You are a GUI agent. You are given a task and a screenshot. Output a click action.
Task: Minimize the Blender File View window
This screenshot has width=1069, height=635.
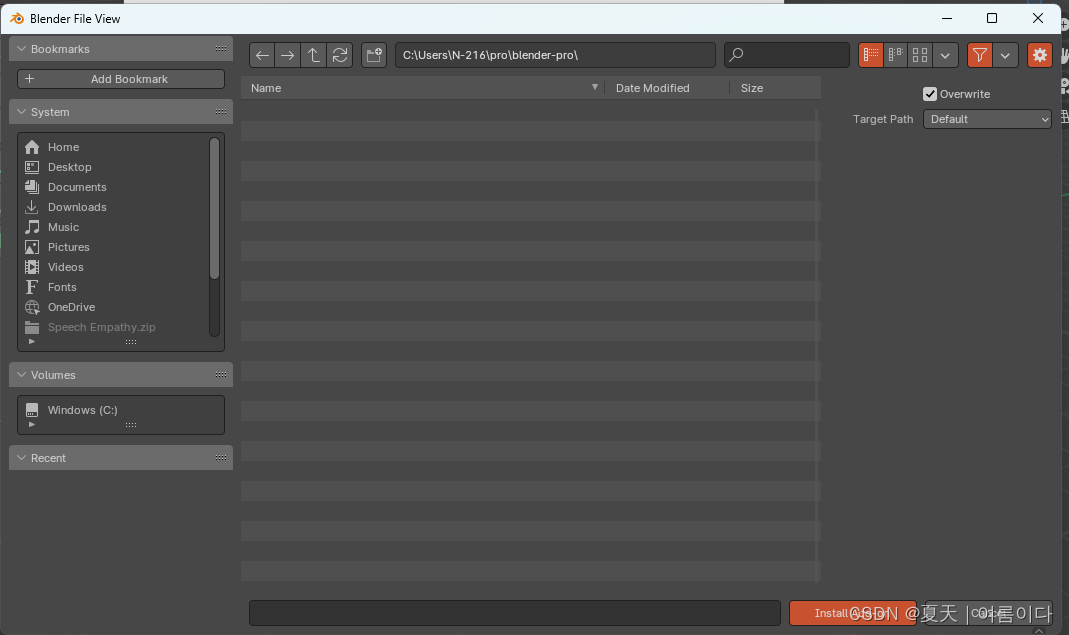[947, 18]
